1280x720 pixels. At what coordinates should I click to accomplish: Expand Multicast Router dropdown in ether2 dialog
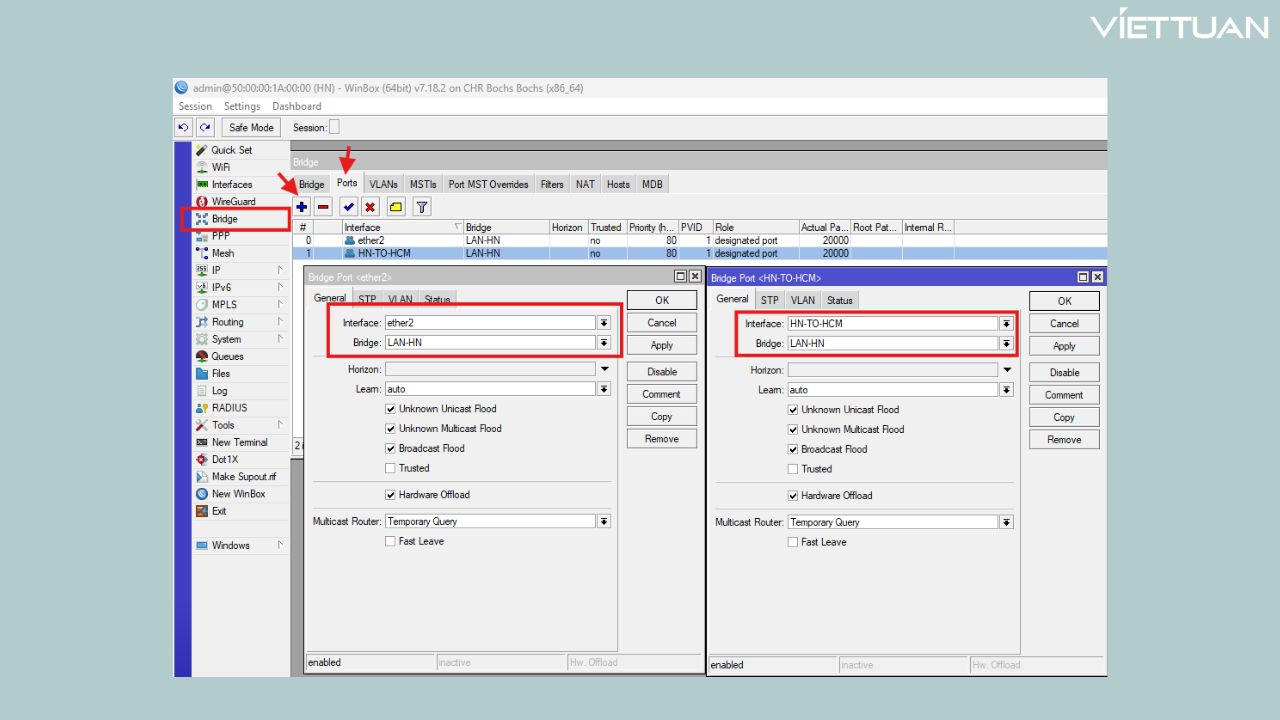pyautogui.click(x=604, y=522)
